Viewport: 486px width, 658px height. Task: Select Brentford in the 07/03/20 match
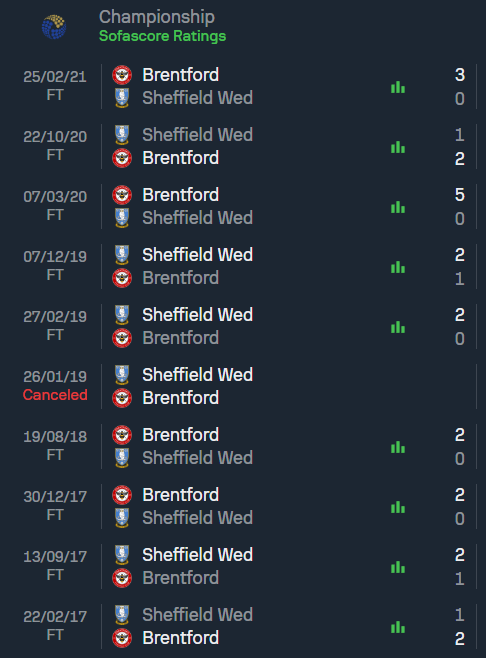tap(180, 195)
